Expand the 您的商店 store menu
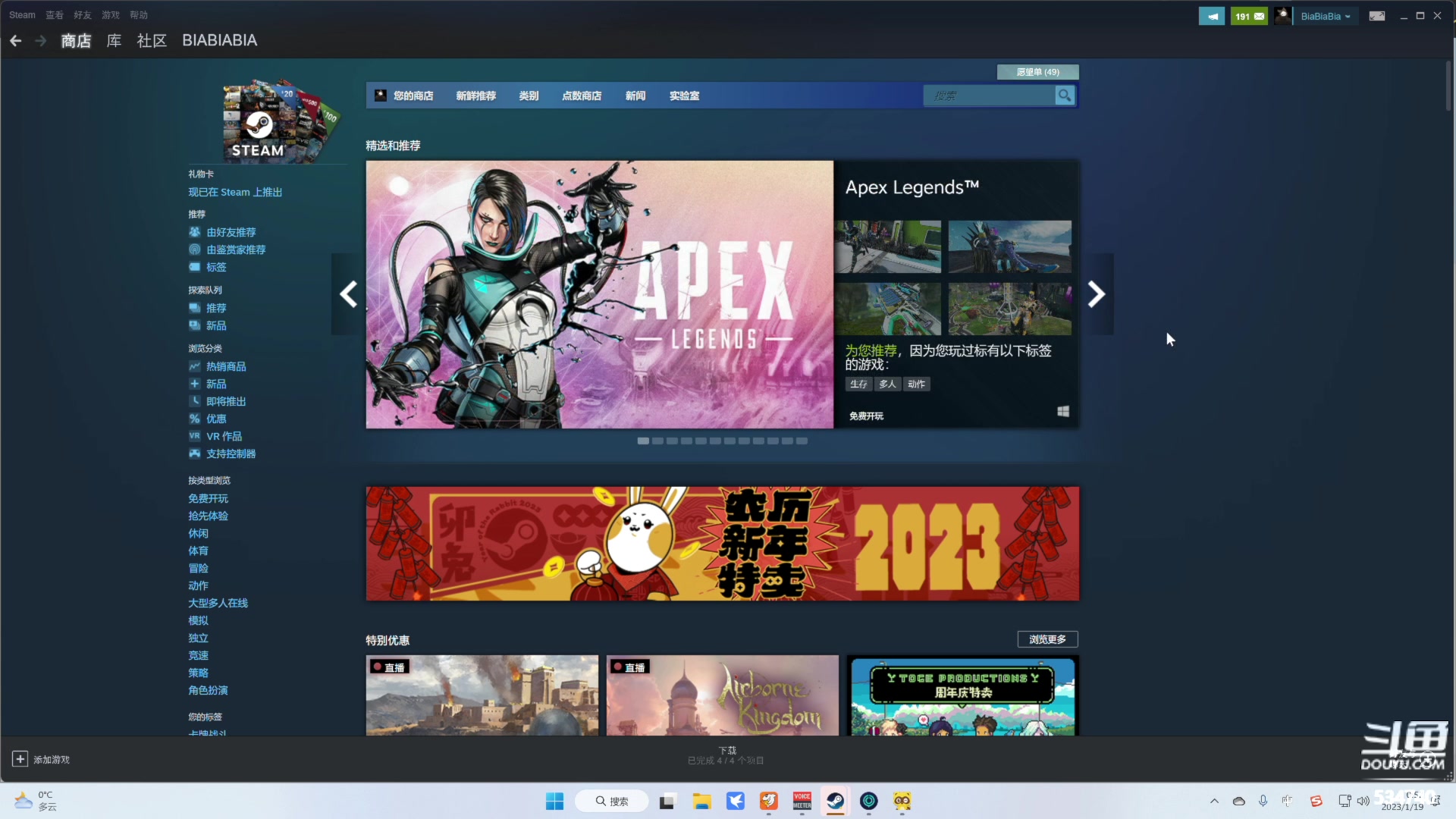This screenshot has width=1456, height=819. 413,96
